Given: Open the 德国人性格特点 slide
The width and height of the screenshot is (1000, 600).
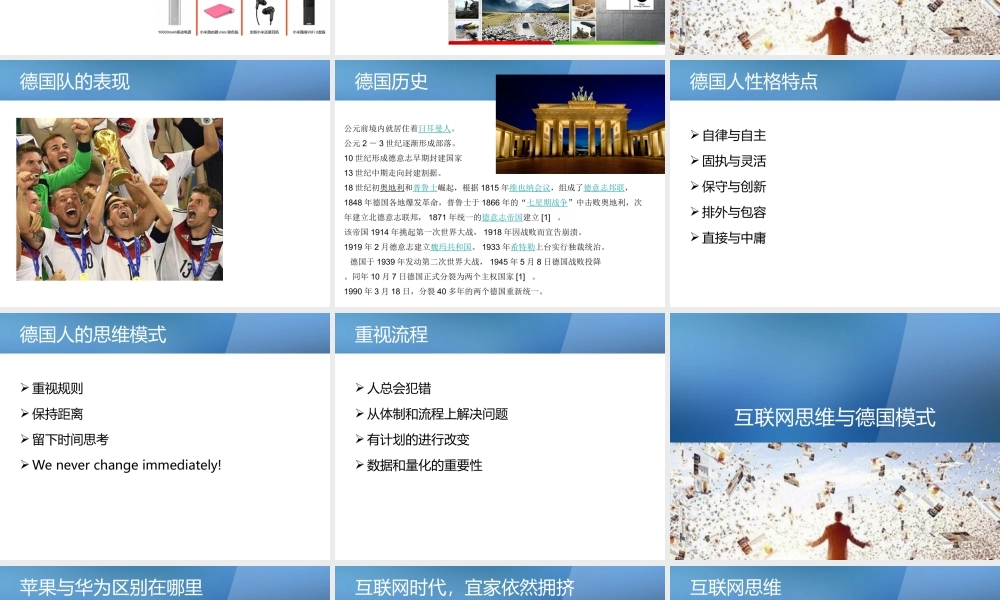Looking at the screenshot, I should point(835,184).
